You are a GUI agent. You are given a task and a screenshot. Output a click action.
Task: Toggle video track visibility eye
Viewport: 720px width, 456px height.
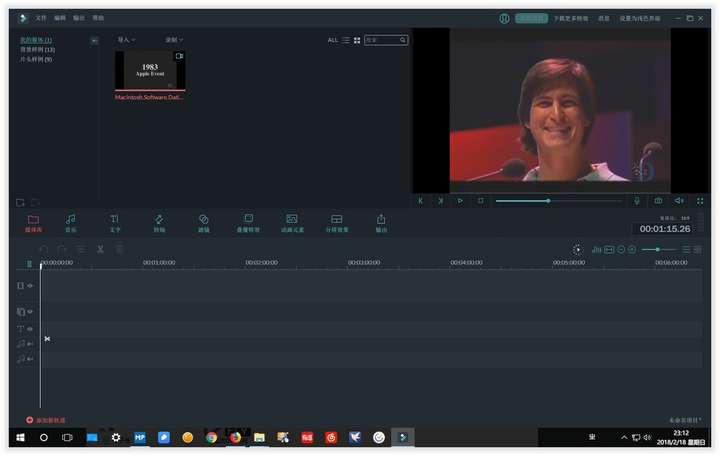click(x=30, y=286)
